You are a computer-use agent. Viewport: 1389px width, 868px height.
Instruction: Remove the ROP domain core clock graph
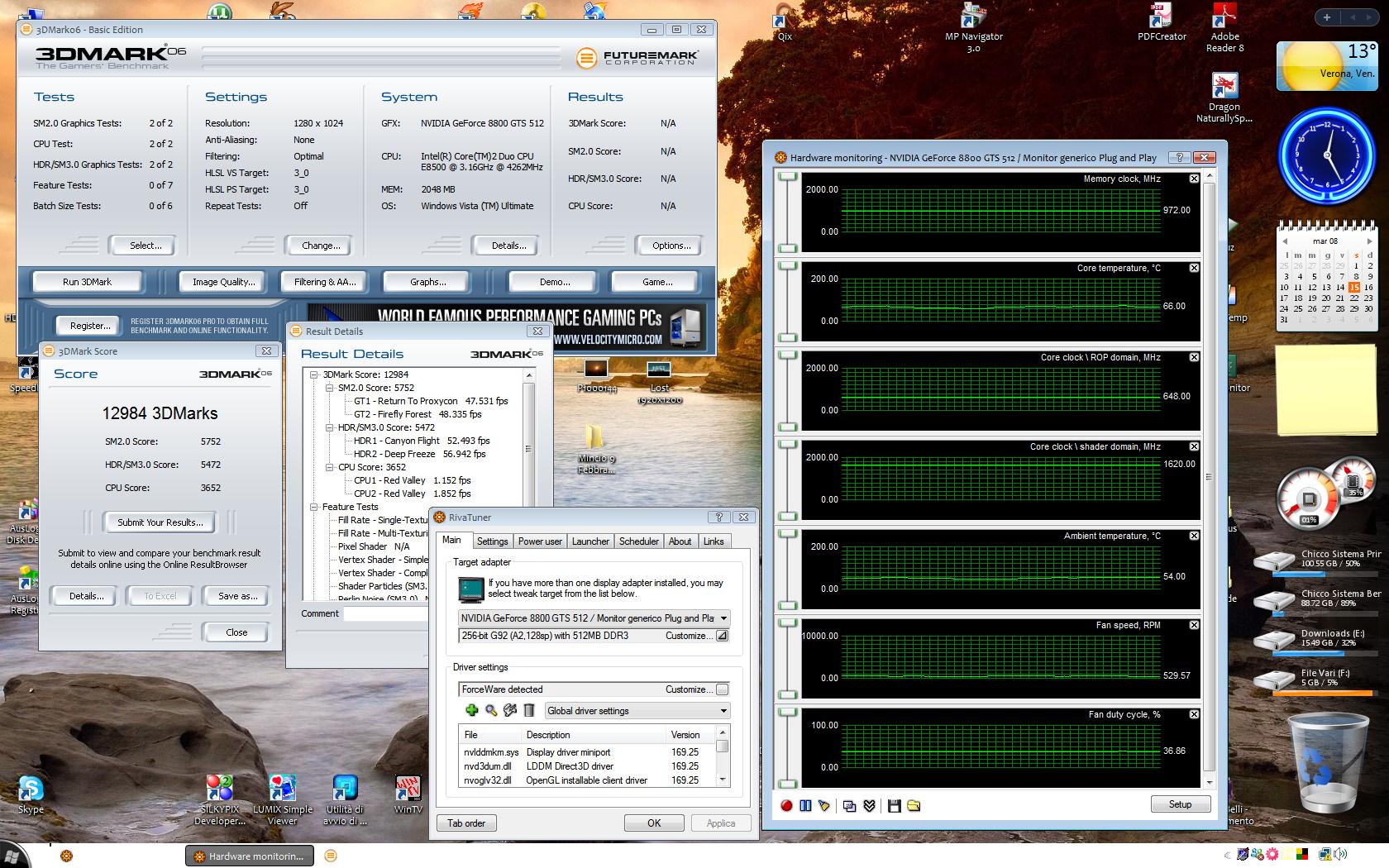[x=1194, y=357]
